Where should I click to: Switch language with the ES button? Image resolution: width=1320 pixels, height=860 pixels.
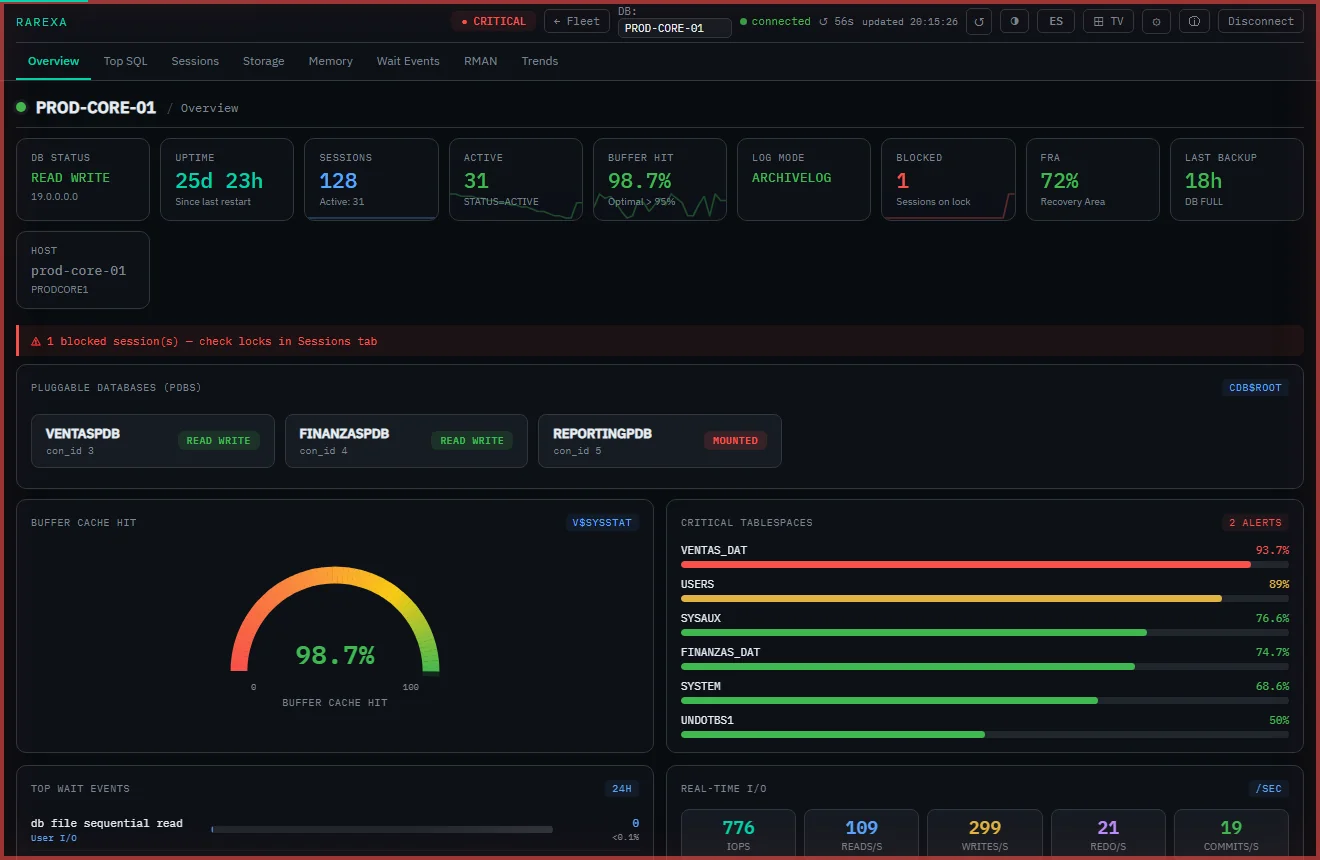[x=1056, y=21]
